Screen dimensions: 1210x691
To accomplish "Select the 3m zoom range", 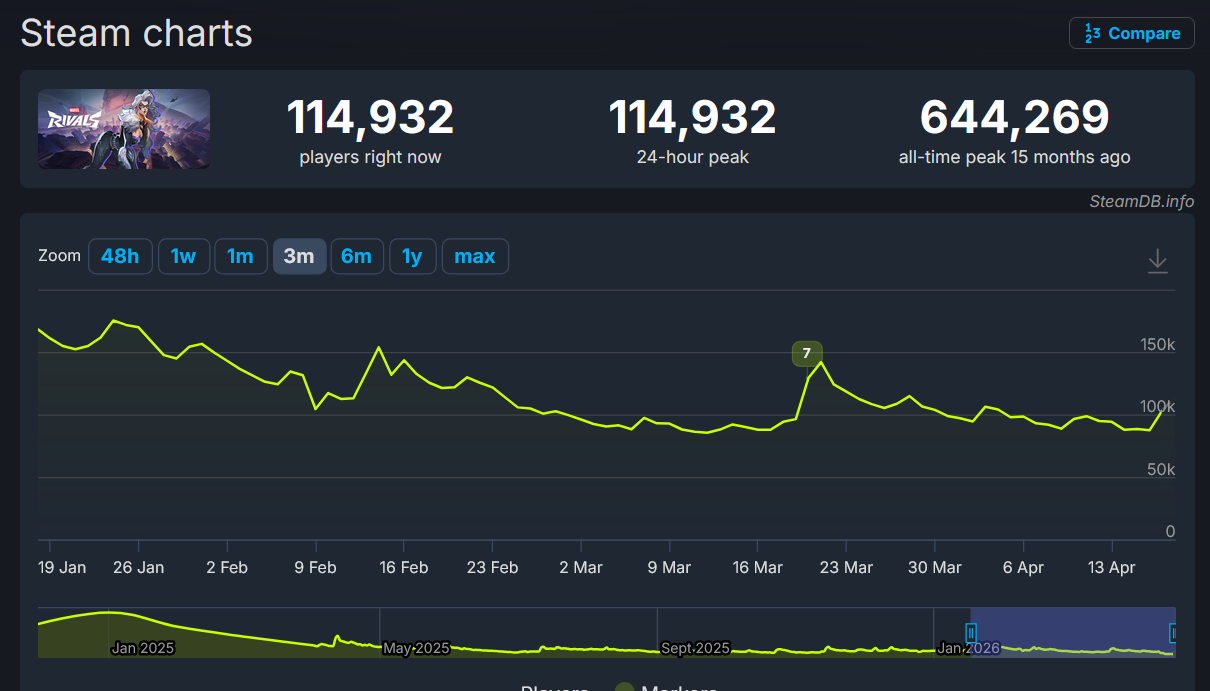I will (x=299, y=256).
